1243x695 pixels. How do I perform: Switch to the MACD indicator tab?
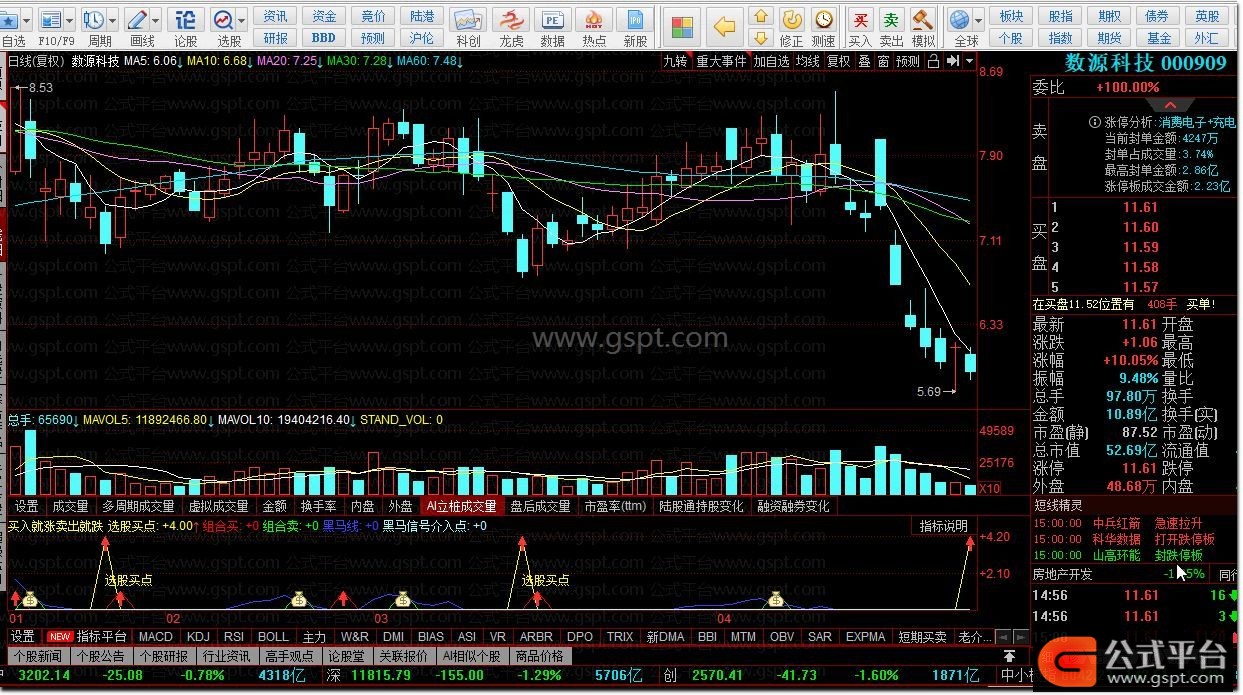156,637
